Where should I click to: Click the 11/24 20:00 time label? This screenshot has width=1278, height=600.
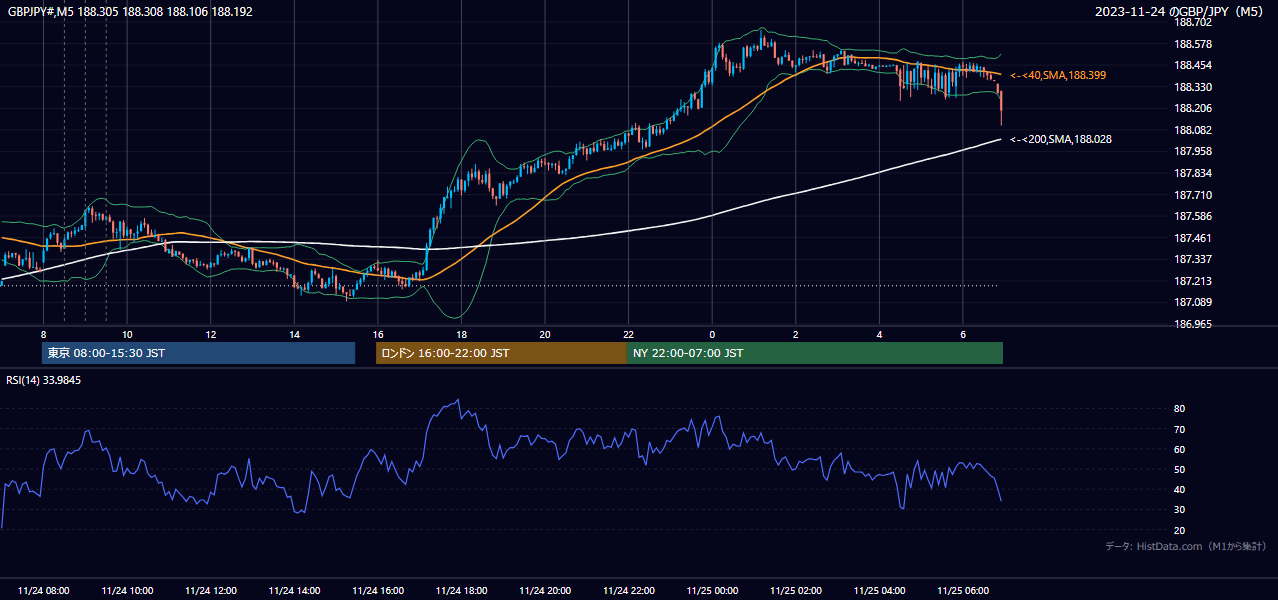[545, 590]
